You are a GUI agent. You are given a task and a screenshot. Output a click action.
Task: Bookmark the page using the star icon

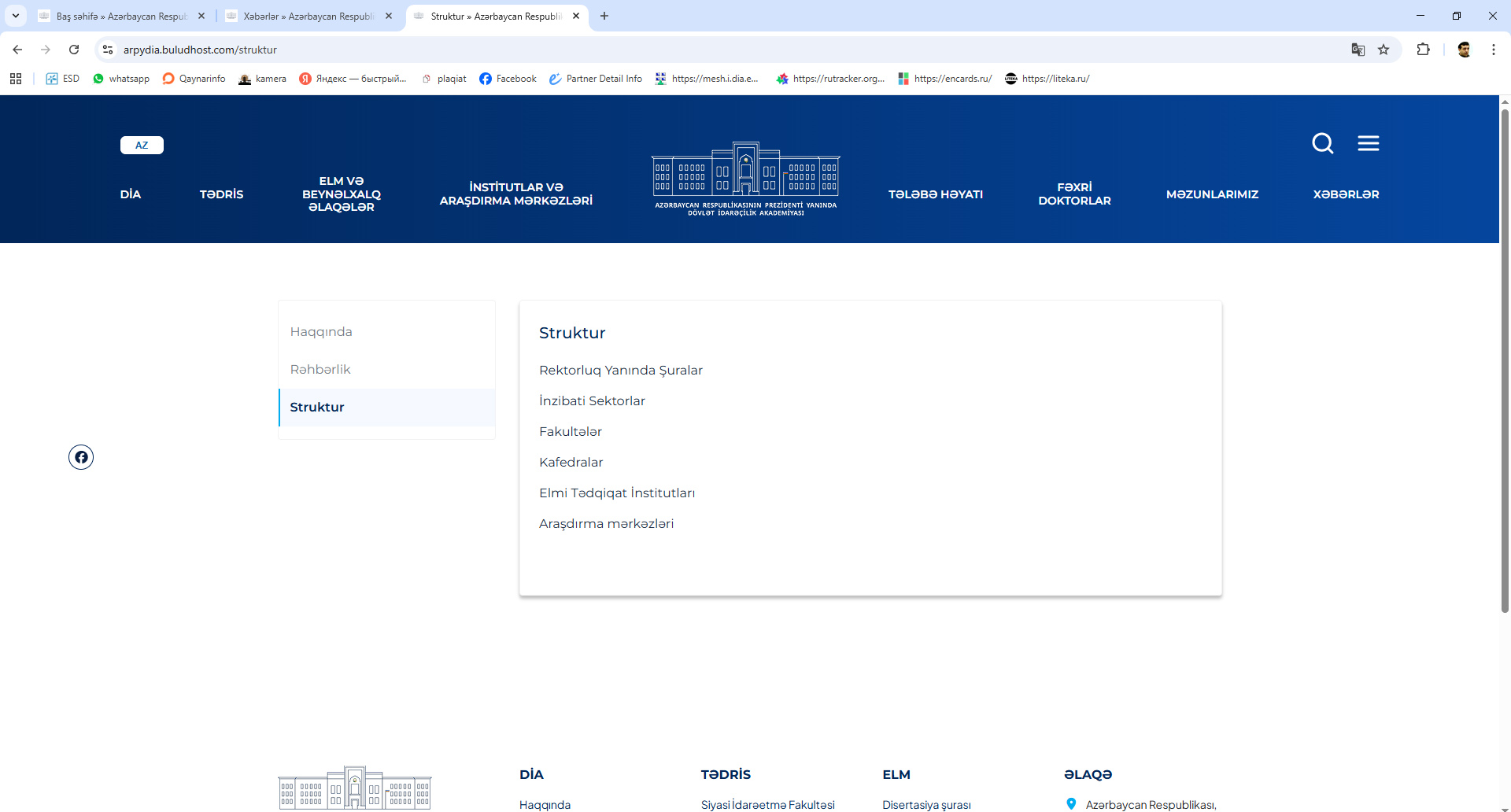click(x=1384, y=50)
